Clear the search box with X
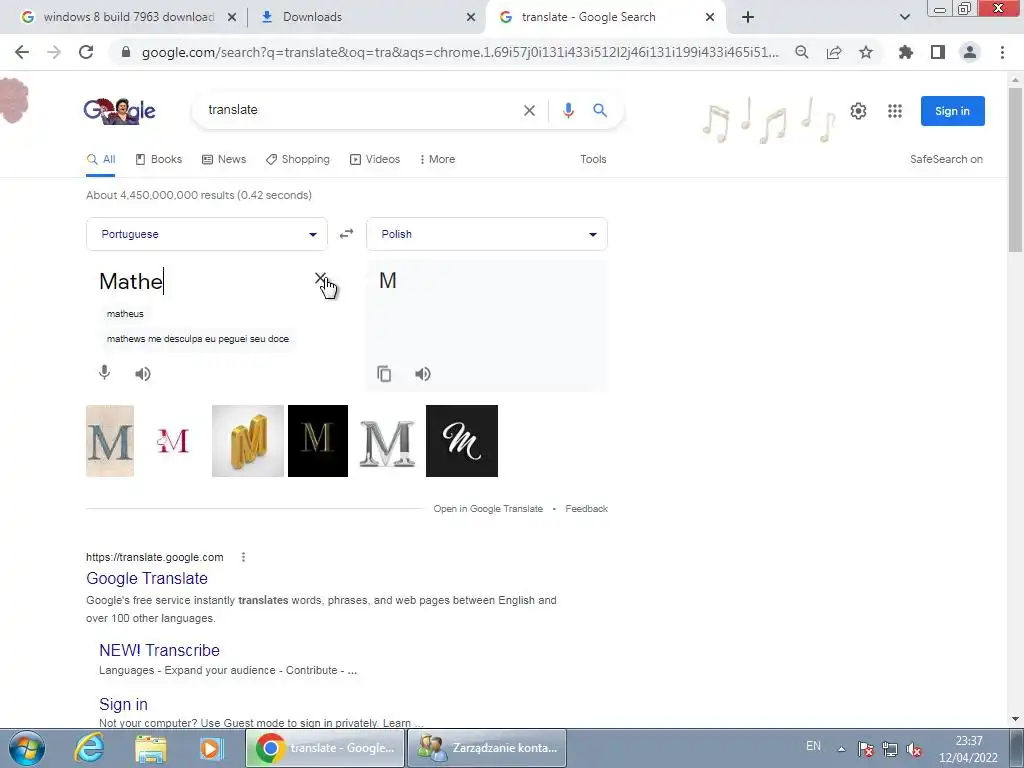This screenshot has height=768, width=1024. click(530, 110)
